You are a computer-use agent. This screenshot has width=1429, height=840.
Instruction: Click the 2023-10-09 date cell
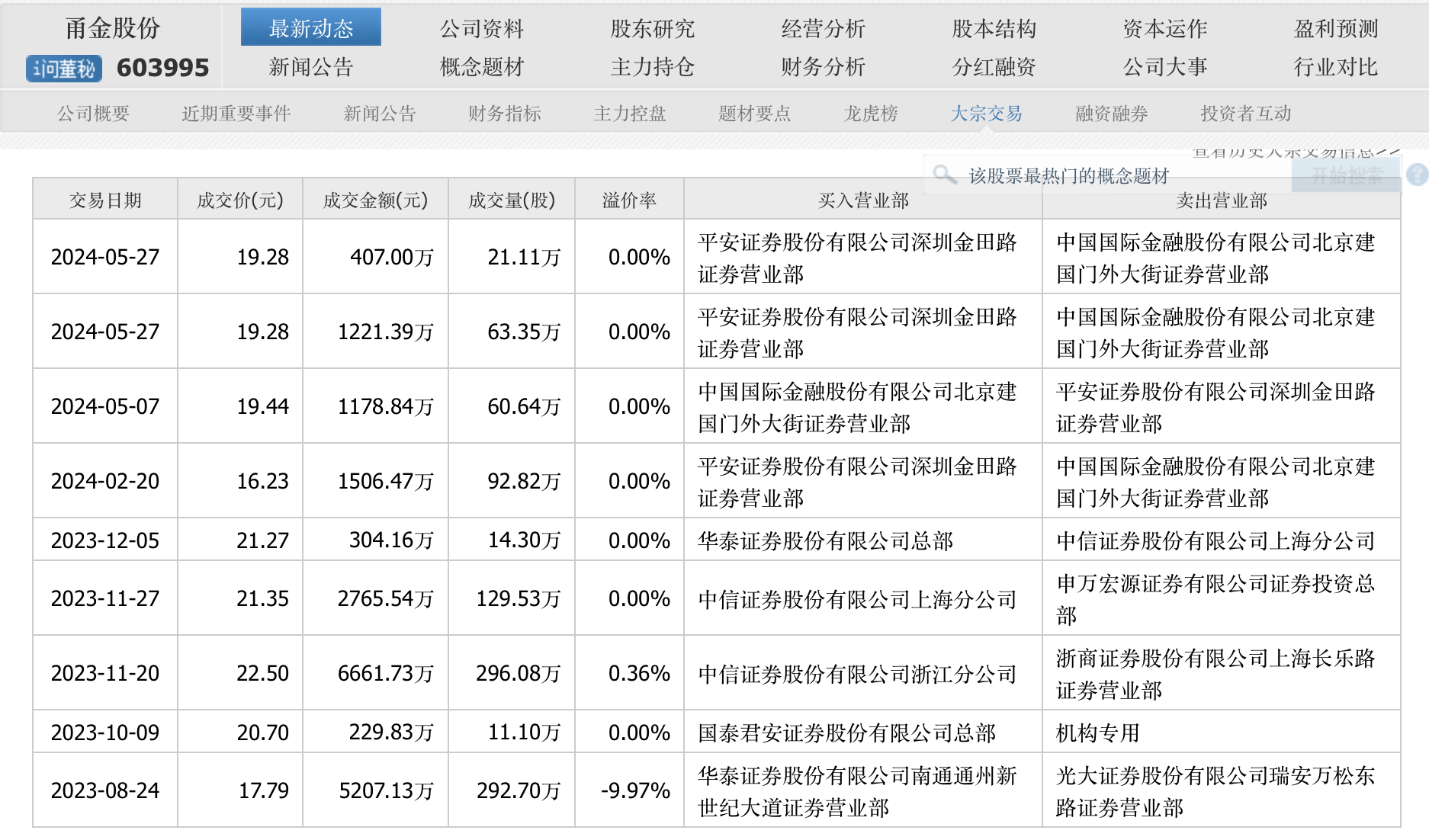pos(105,732)
